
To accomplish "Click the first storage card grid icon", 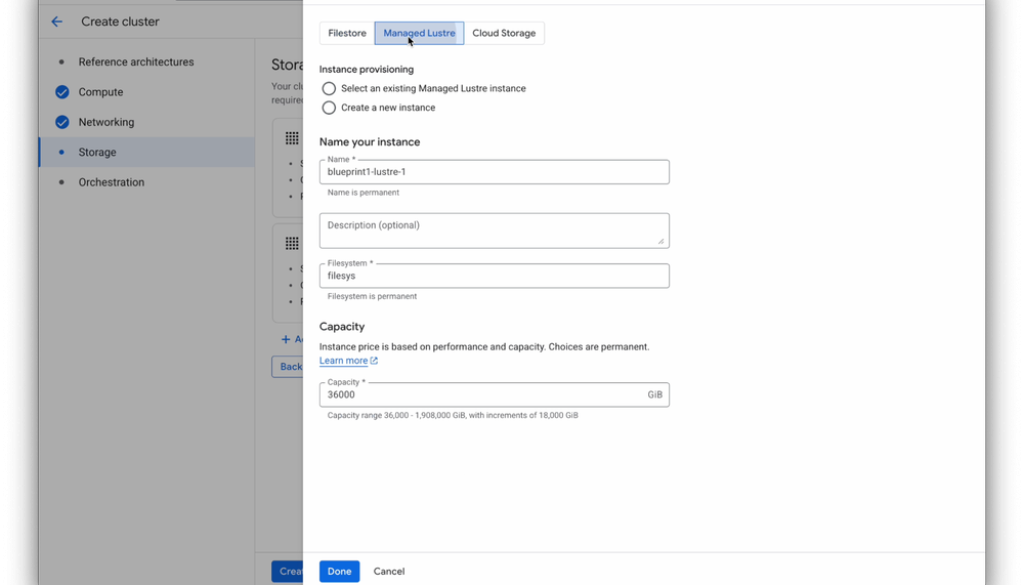I will [x=292, y=138].
